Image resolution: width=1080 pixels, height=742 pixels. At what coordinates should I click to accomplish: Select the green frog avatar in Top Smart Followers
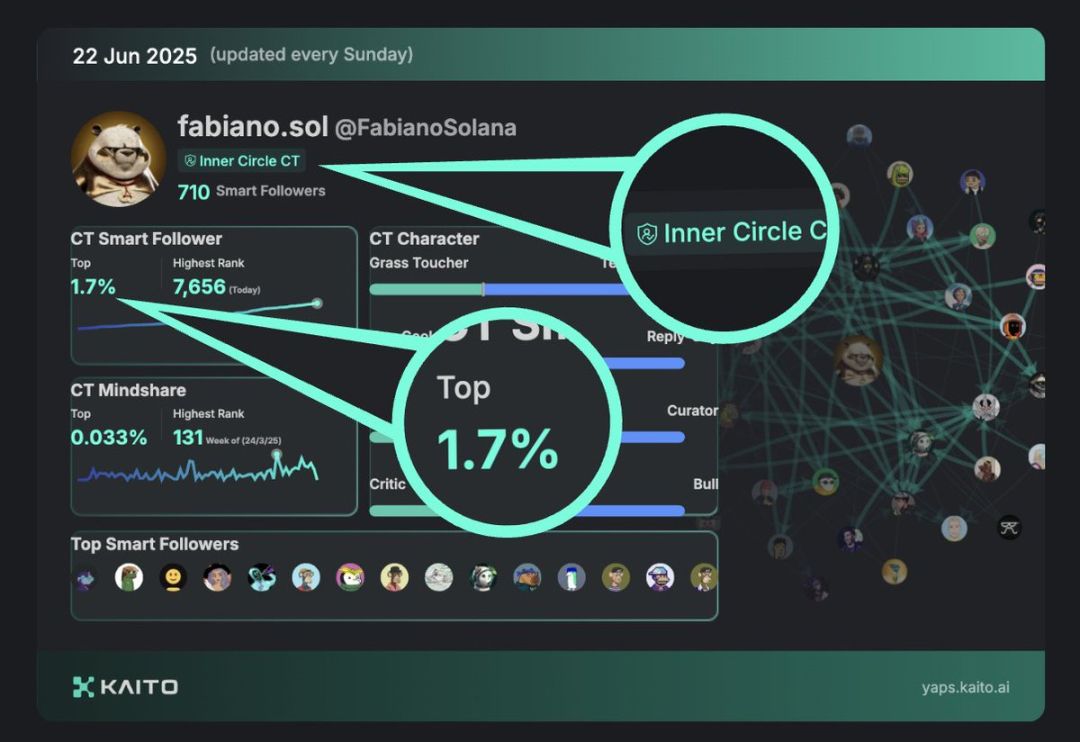click(x=129, y=577)
